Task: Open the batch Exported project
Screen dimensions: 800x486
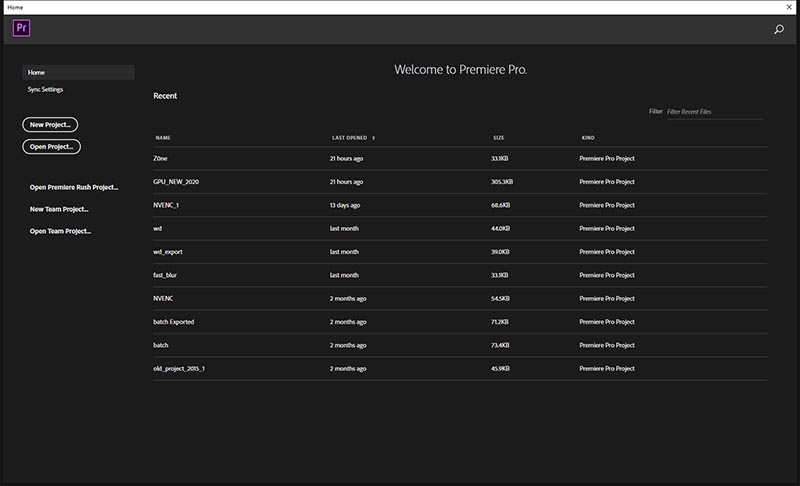Action: pos(460,322)
